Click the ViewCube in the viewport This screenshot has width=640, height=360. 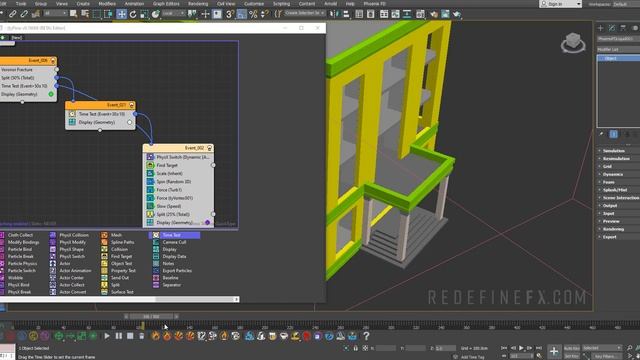click(x=573, y=42)
